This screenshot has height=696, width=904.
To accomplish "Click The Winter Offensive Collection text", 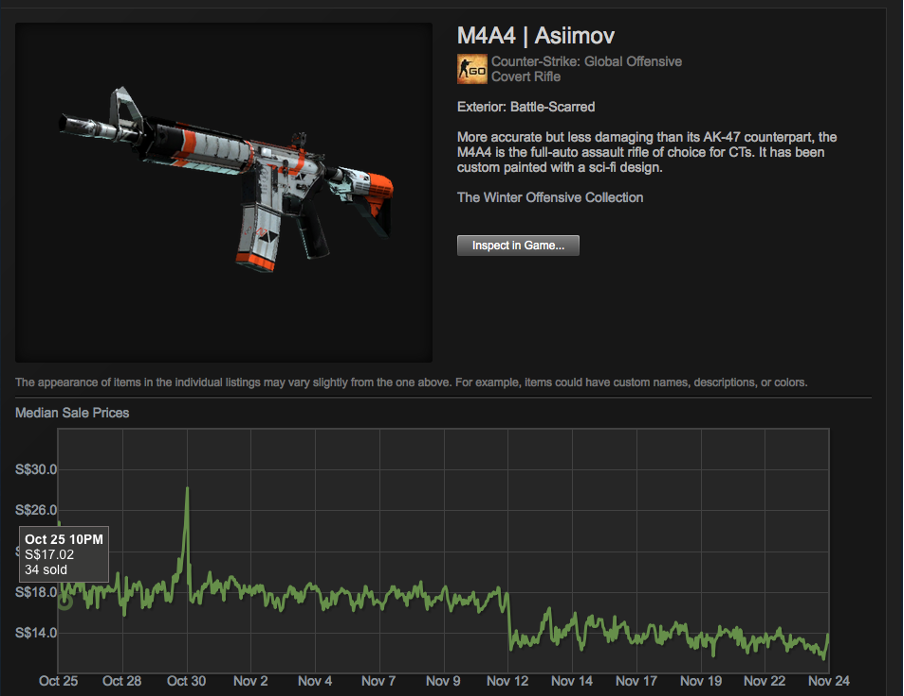I will (550, 197).
